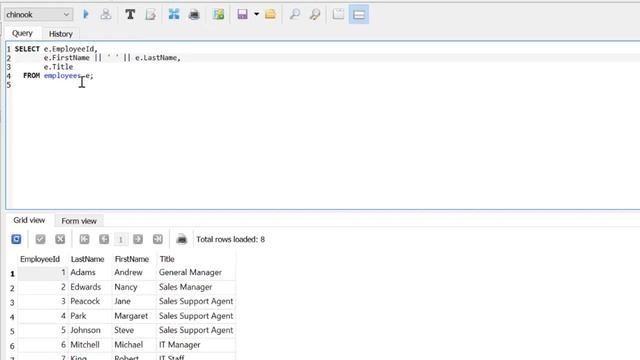Image resolution: width=640 pixels, height=360 pixels.
Task: Sort by the FirstName column header
Action: pyautogui.click(x=132, y=259)
